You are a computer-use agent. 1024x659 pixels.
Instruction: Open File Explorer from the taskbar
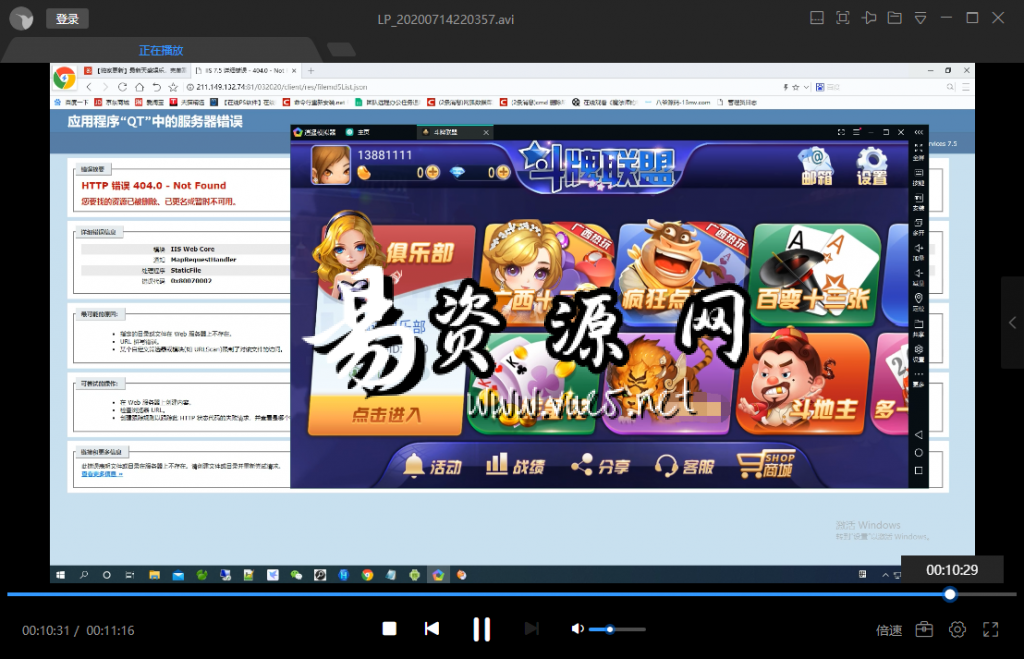click(x=154, y=575)
